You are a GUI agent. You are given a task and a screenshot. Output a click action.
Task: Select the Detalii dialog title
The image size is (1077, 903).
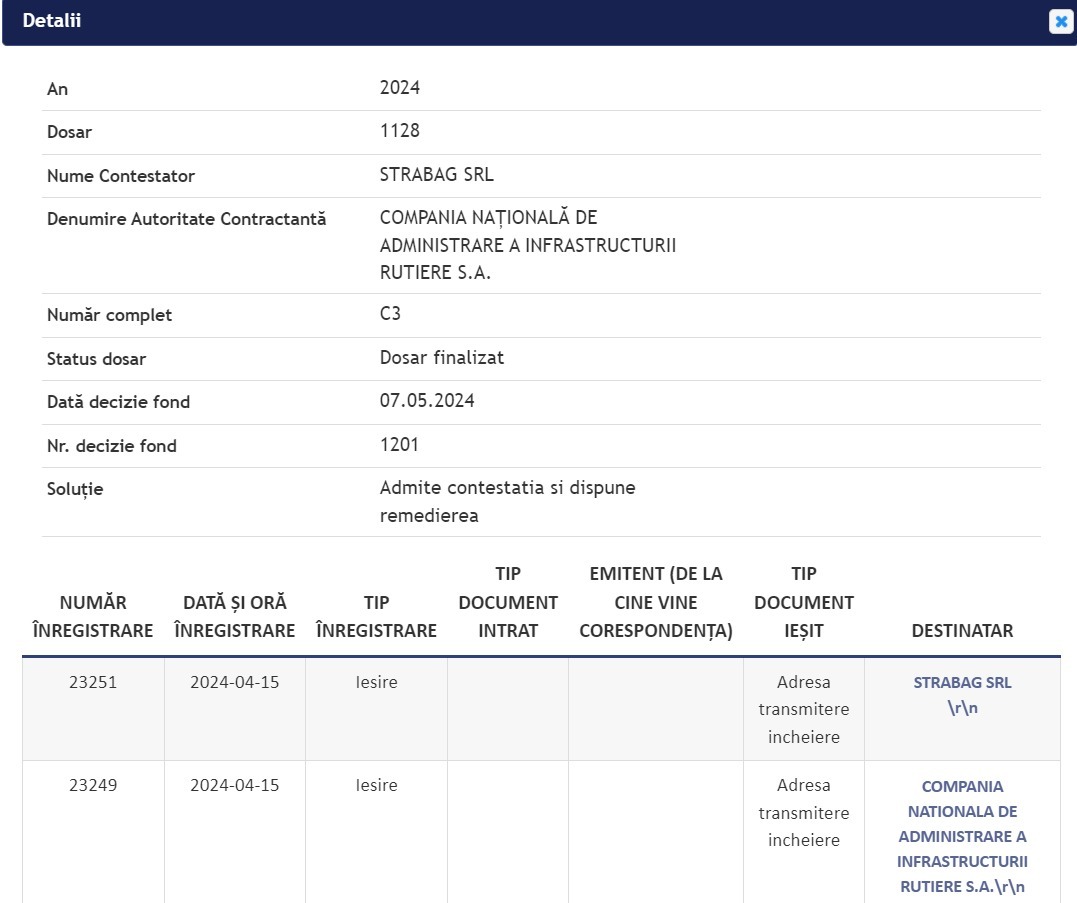[52, 21]
